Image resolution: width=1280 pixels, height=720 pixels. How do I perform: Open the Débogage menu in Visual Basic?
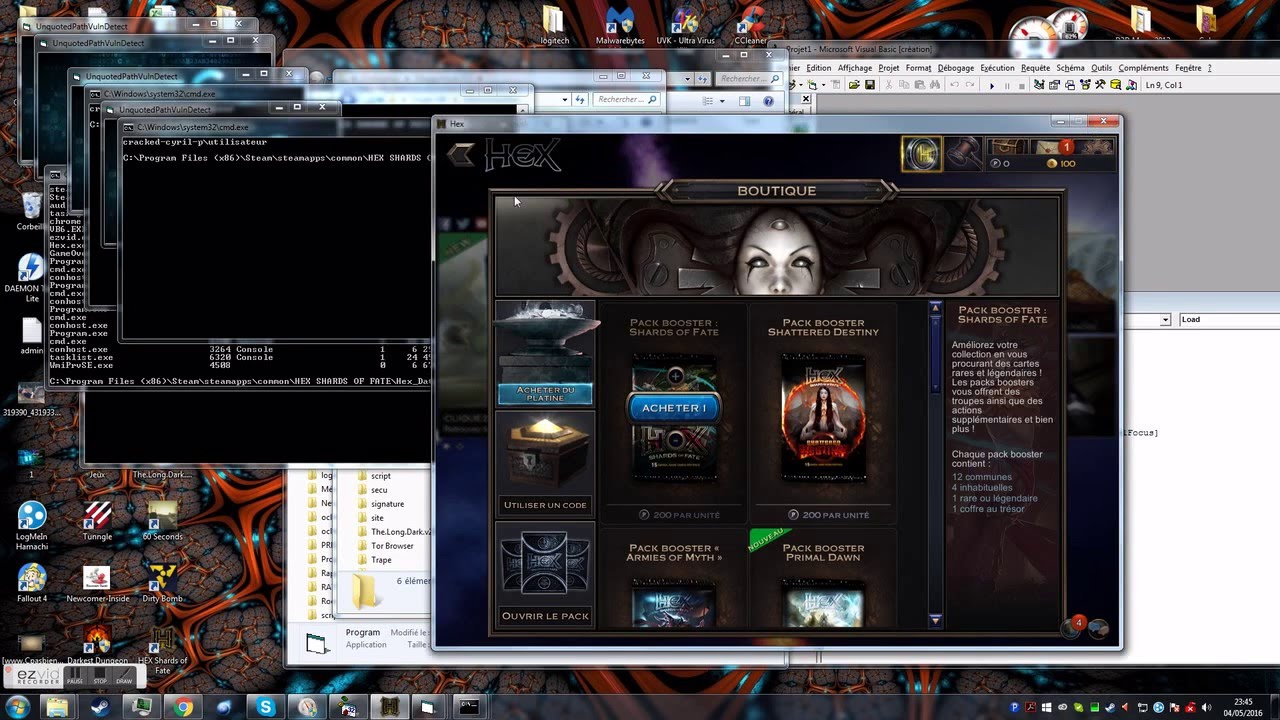(956, 68)
